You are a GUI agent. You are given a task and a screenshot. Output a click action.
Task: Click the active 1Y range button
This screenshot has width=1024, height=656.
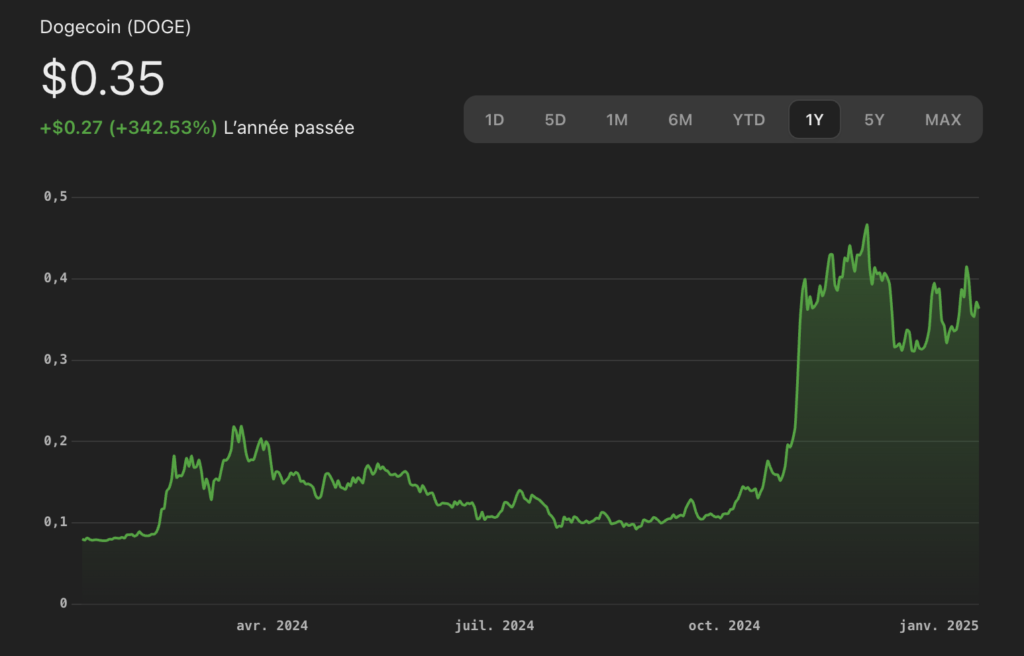814,120
